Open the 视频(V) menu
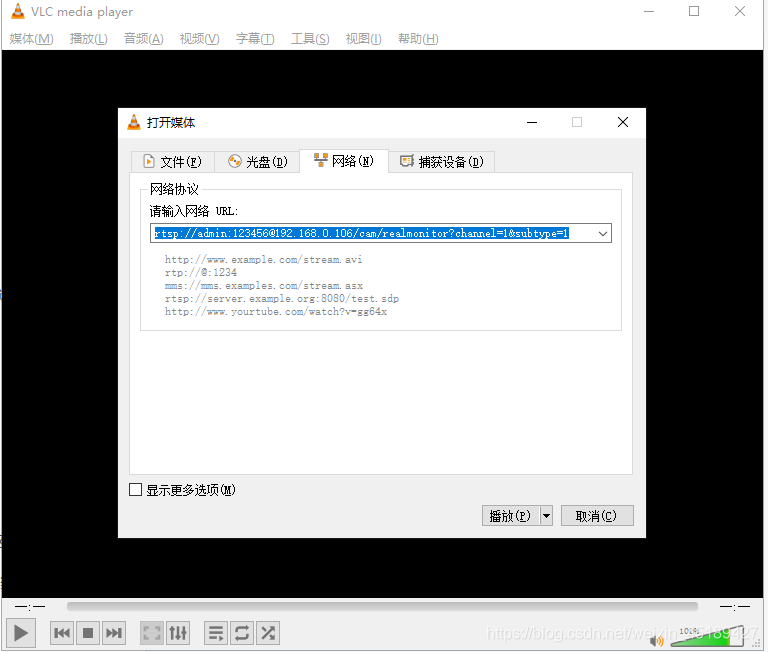Screen dimensions: 768x652 pyautogui.click(x=199, y=38)
